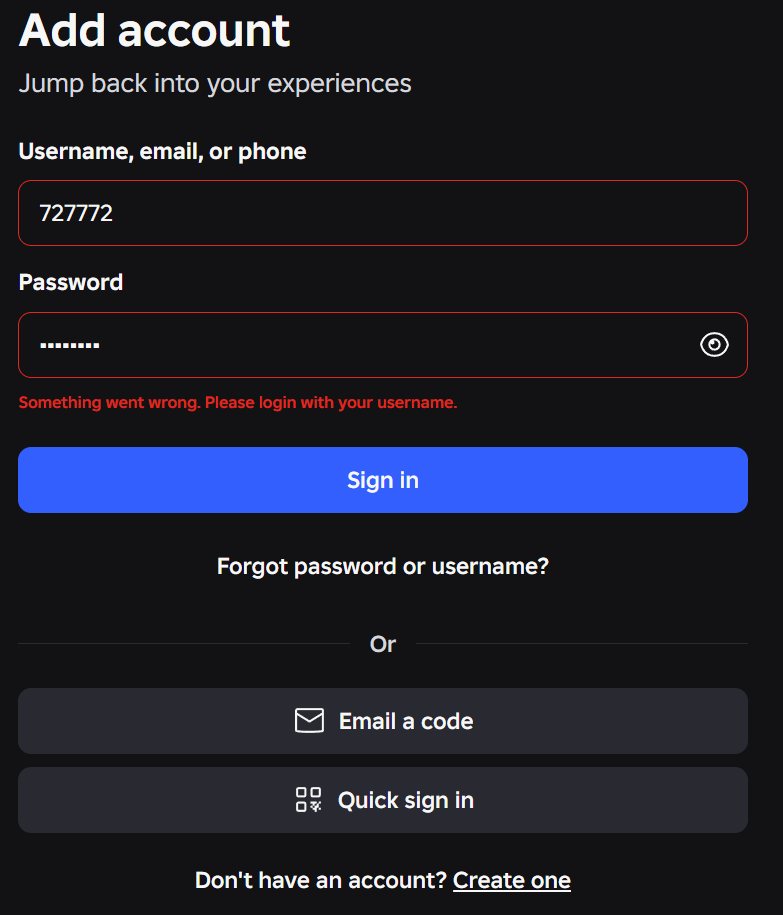Click the masked dots in the password field
Viewport: 783px width, 915px height.
[x=70, y=346]
